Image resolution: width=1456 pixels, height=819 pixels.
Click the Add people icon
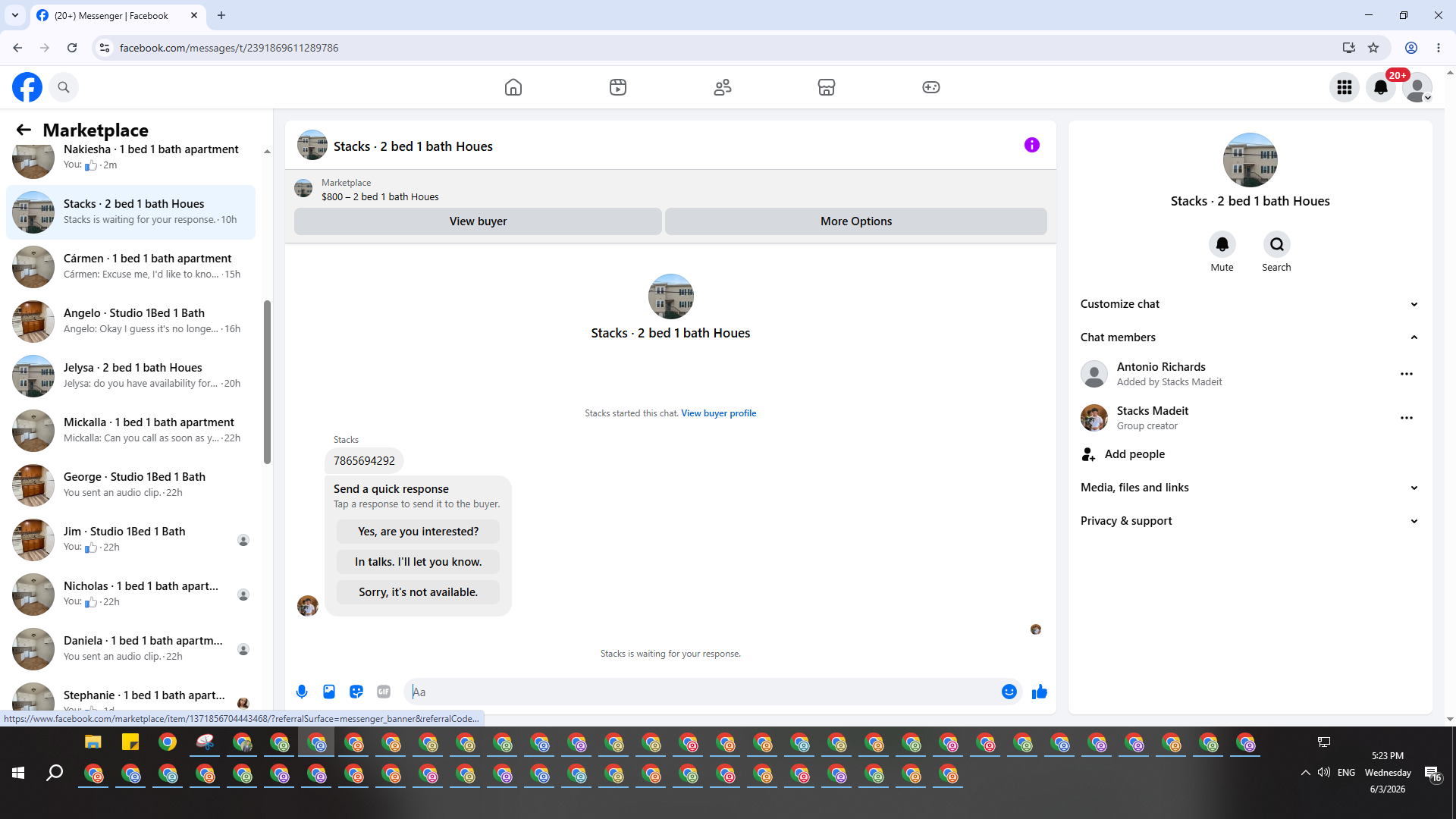pos(1089,454)
